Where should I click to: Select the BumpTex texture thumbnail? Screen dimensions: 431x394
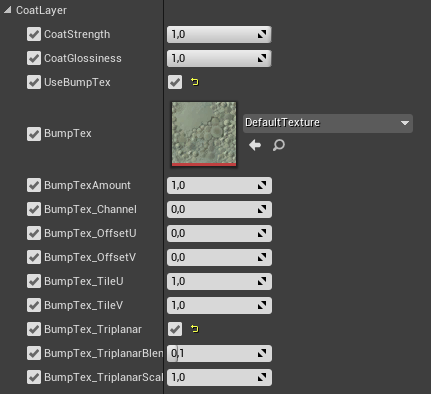click(204, 134)
